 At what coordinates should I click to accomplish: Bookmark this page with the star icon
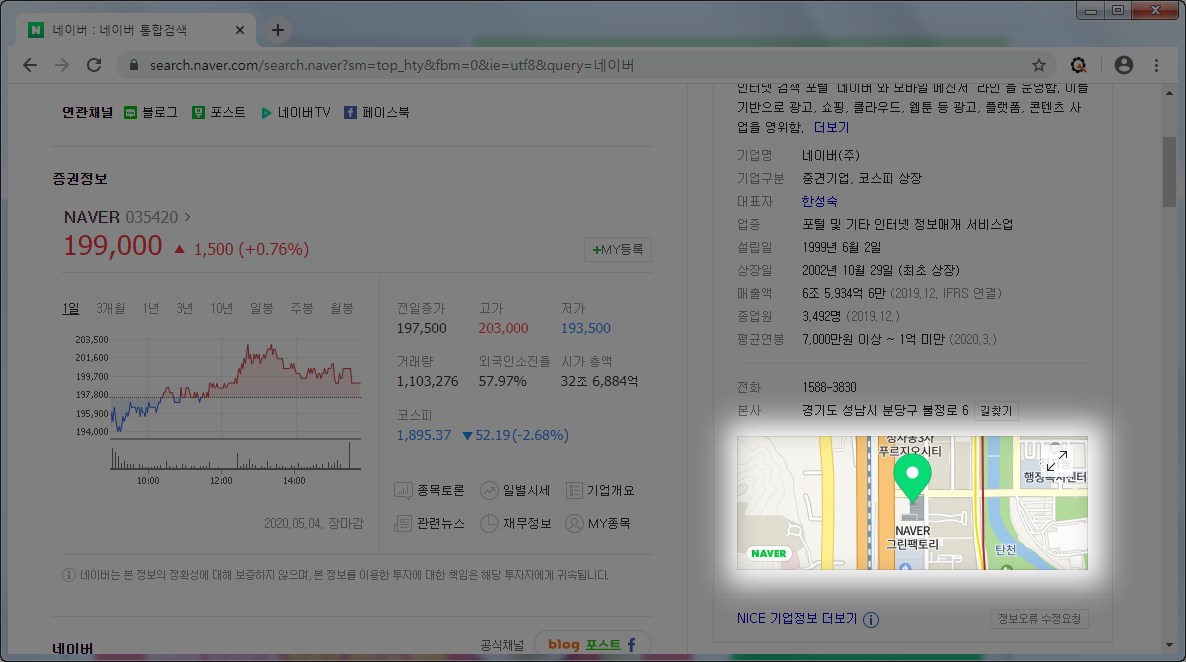click(1039, 65)
